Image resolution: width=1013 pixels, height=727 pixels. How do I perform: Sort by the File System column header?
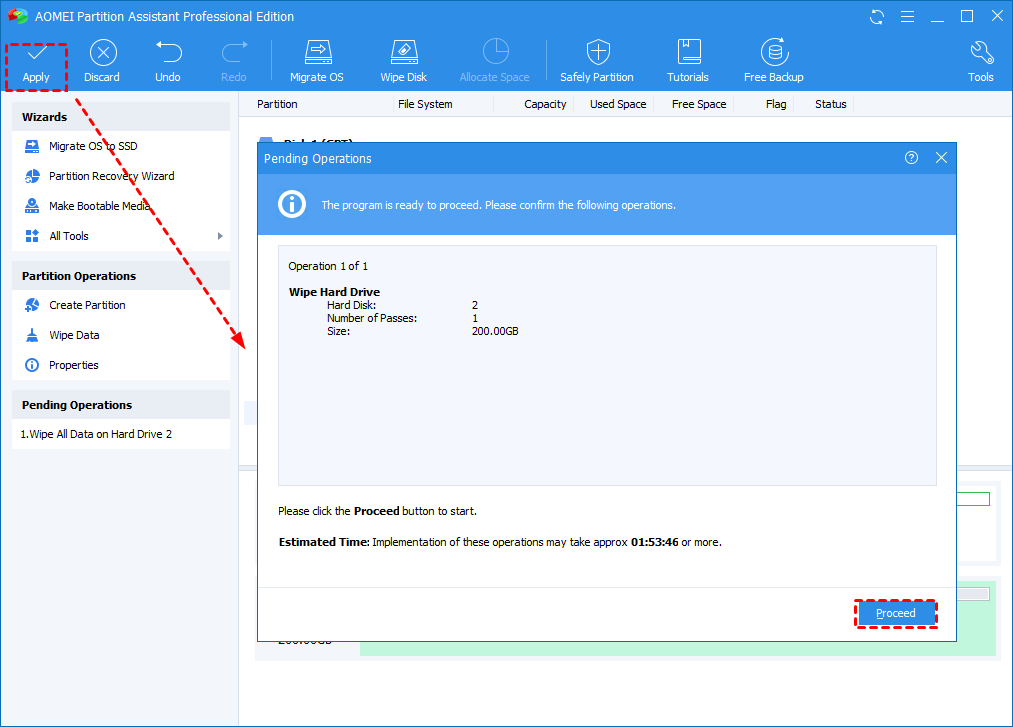[x=425, y=104]
